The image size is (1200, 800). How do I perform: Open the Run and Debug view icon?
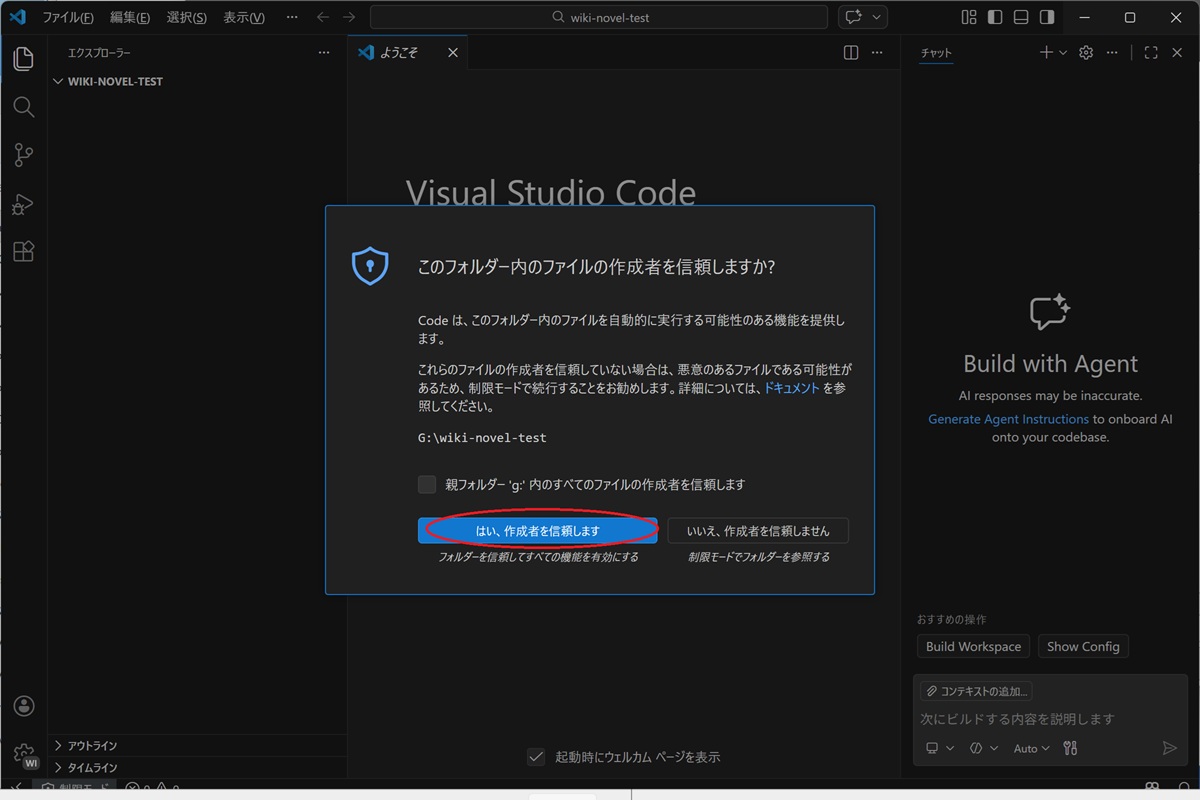click(24, 204)
